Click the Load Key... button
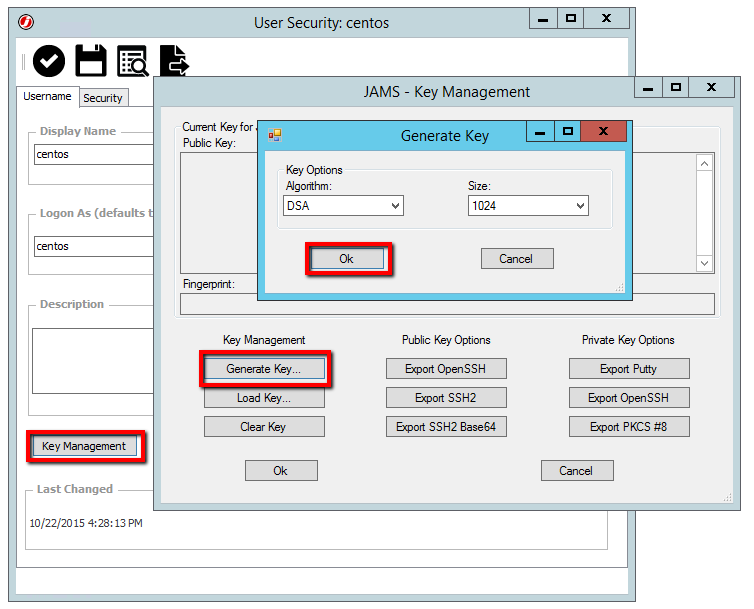The width and height of the screenshot is (754, 609). tap(264, 398)
